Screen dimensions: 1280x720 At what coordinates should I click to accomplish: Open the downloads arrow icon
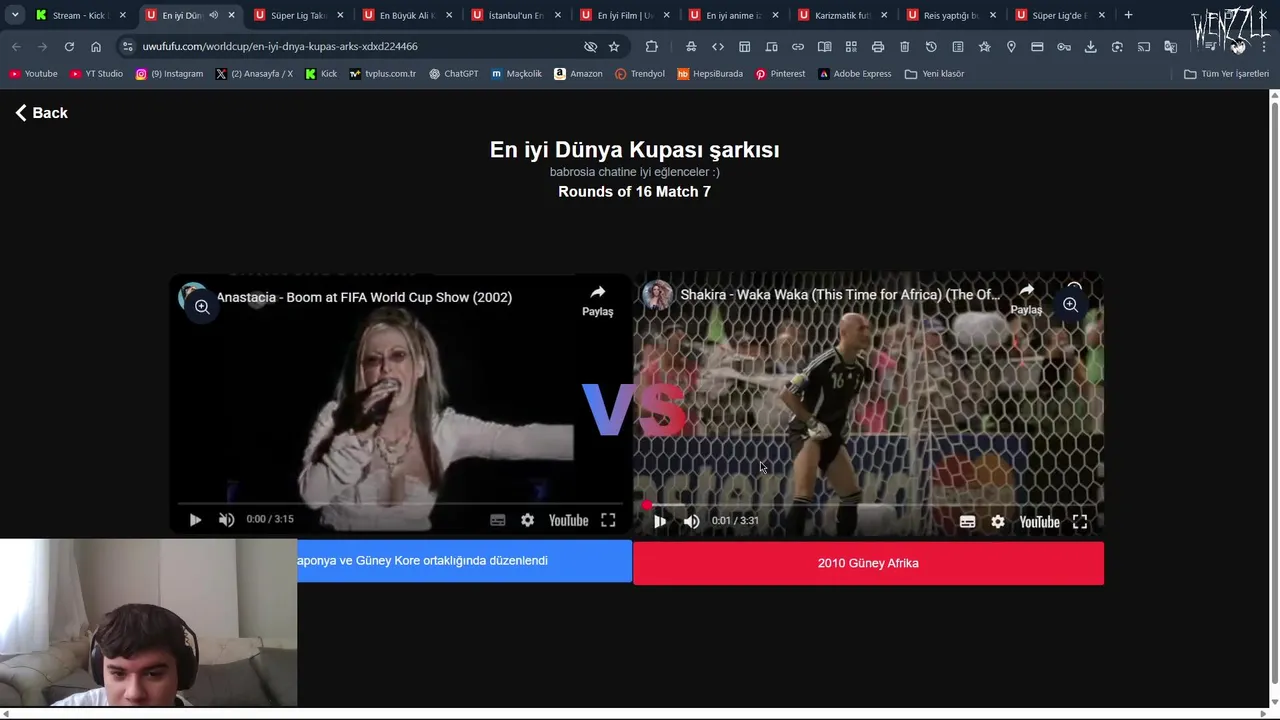pyautogui.click(x=1091, y=46)
